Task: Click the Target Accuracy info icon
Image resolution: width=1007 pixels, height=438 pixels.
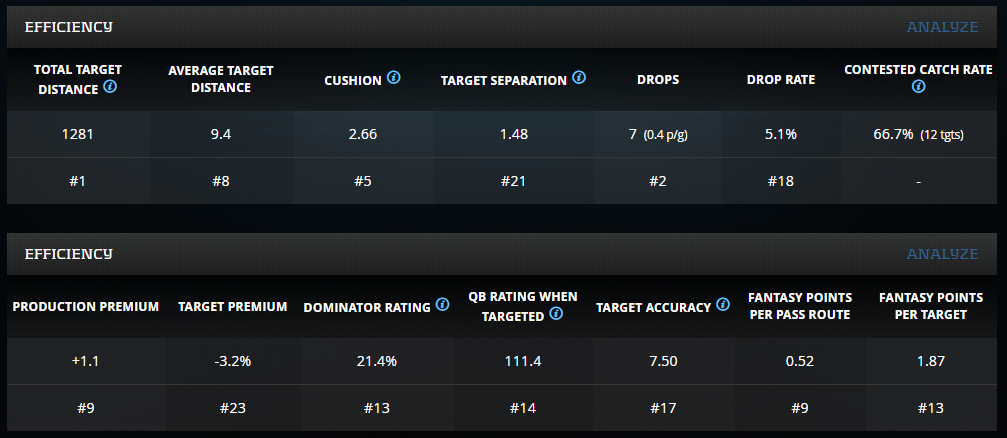Action: pos(722,306)
